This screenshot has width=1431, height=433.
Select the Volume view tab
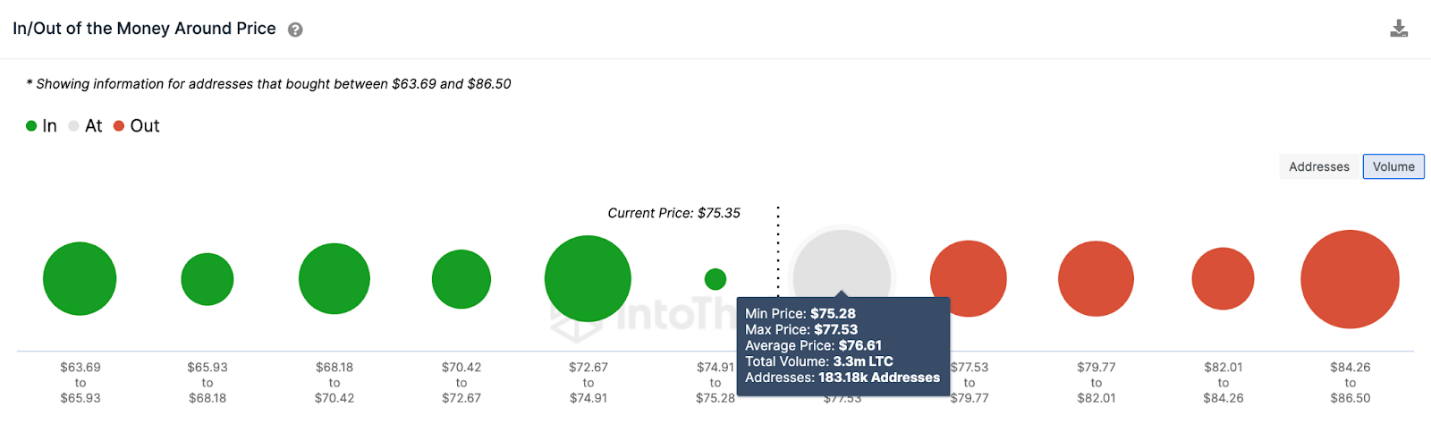pyautogui.click(x=1394, y=167)
